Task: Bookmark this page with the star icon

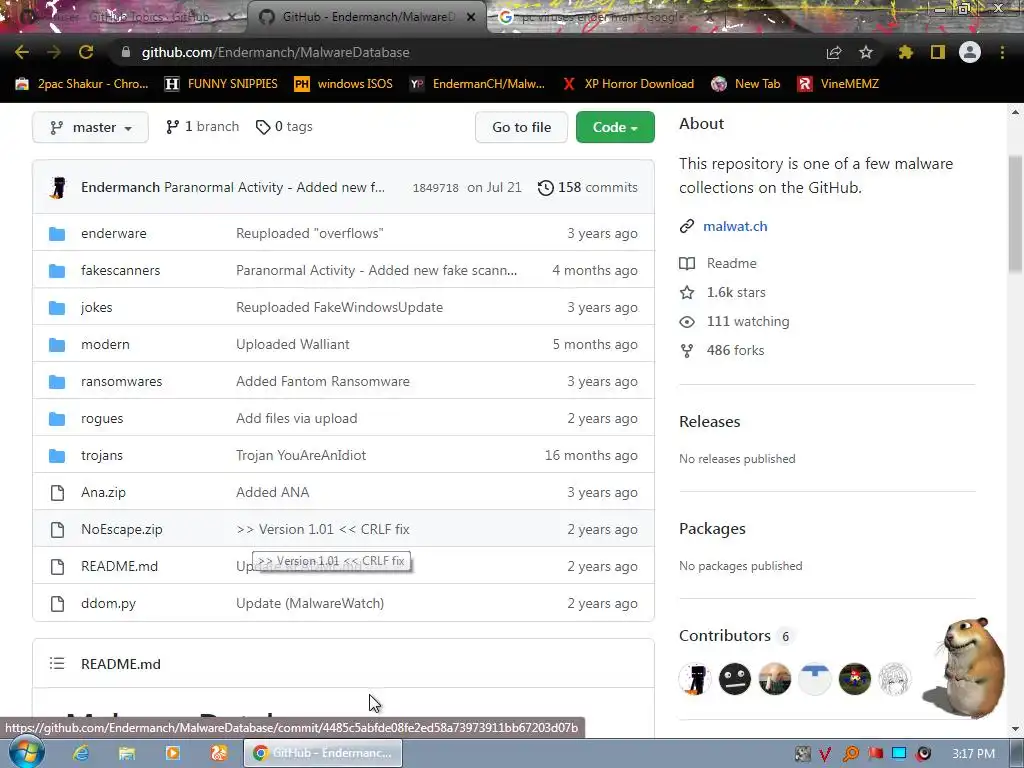Action: click(x=866, y=52)
